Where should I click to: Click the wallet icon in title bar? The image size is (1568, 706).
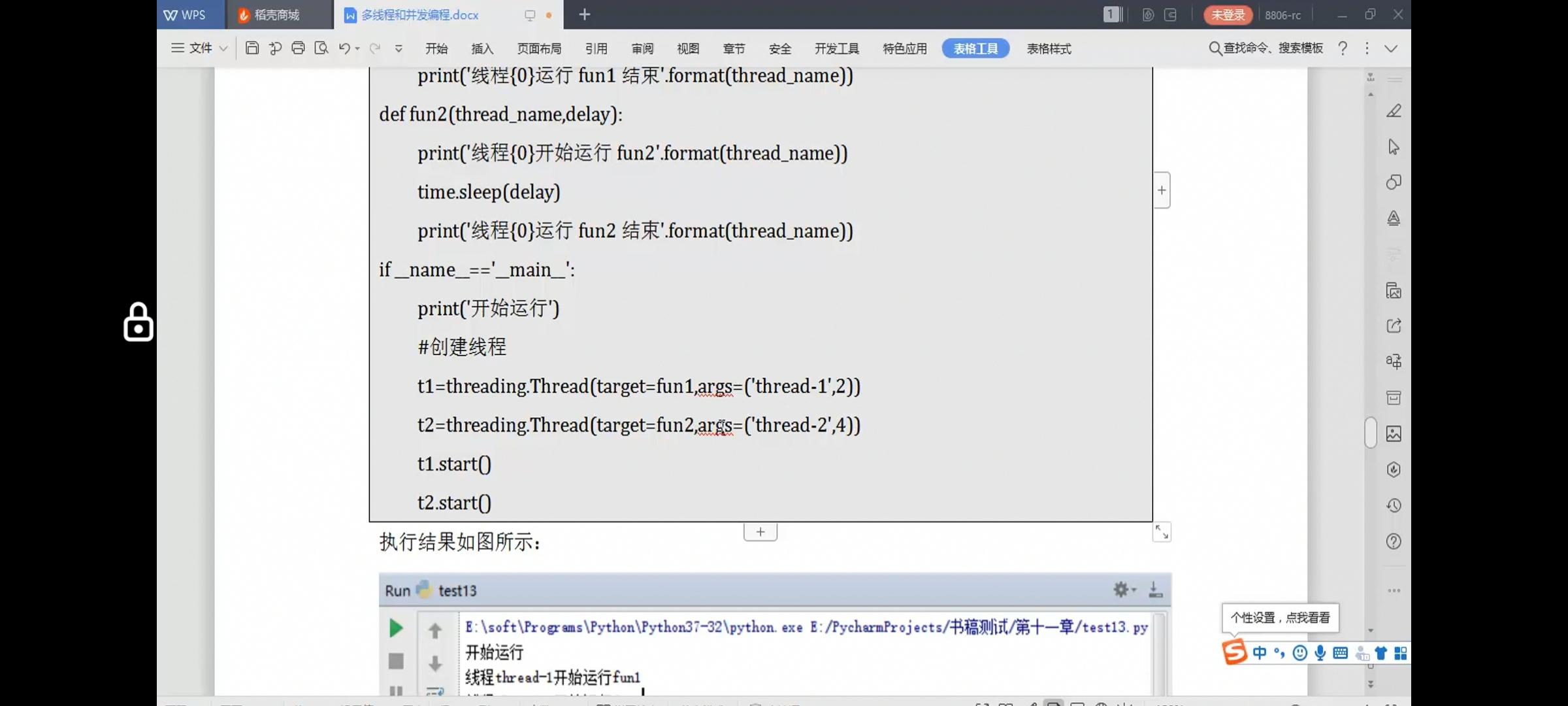(x=1171, y=14)
